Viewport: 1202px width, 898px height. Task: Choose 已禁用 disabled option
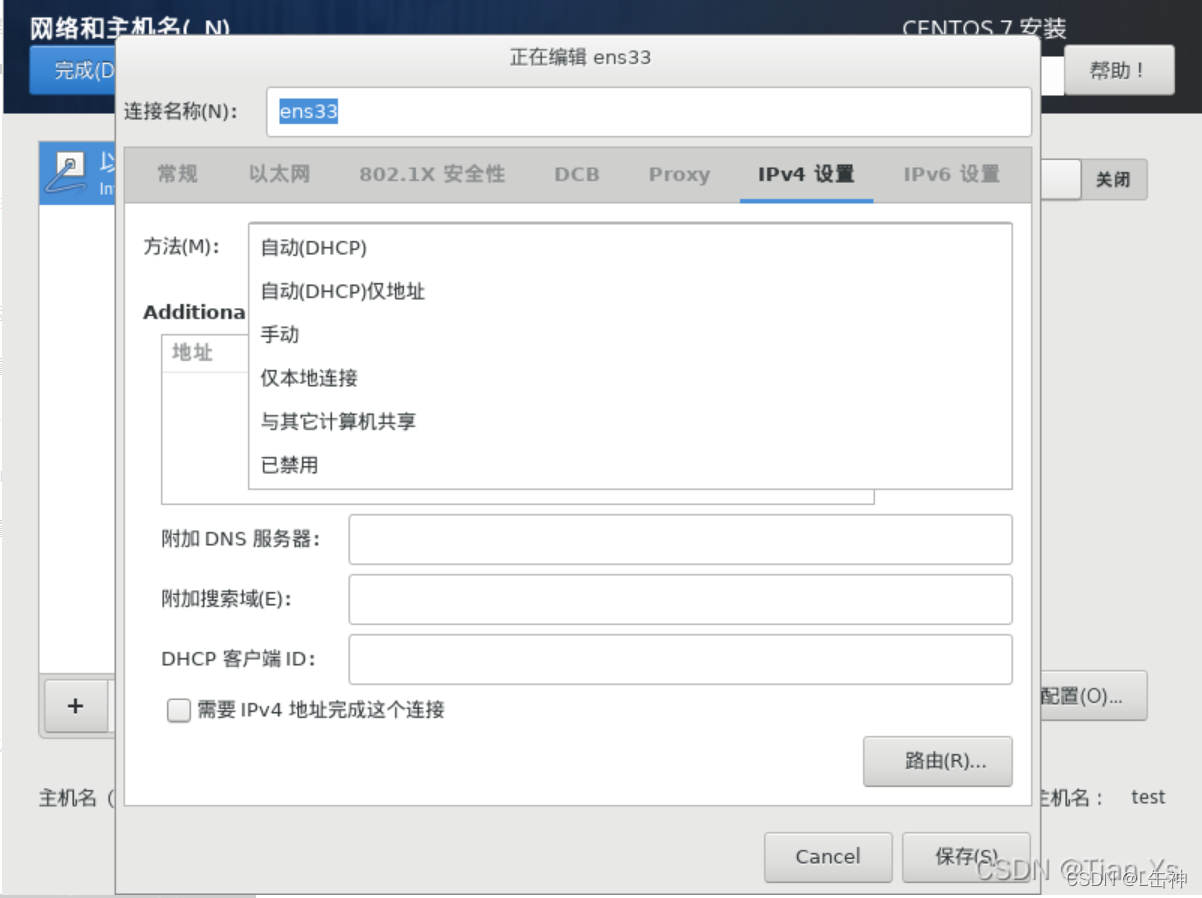[630, 465]
